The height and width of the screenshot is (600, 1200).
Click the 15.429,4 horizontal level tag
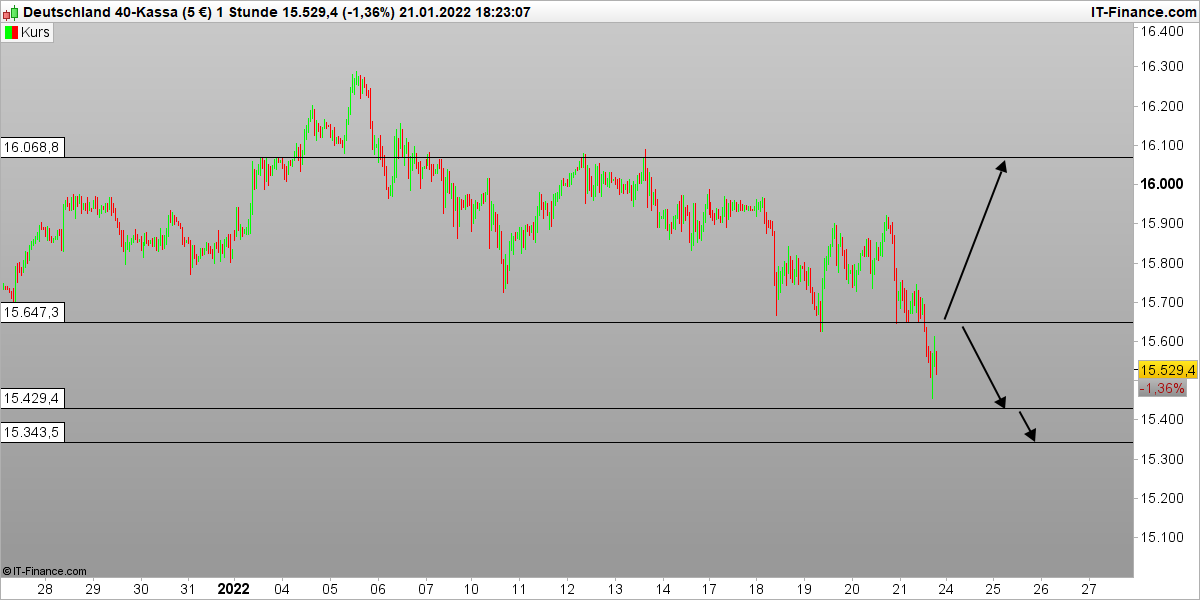click(x=32, y=398)
